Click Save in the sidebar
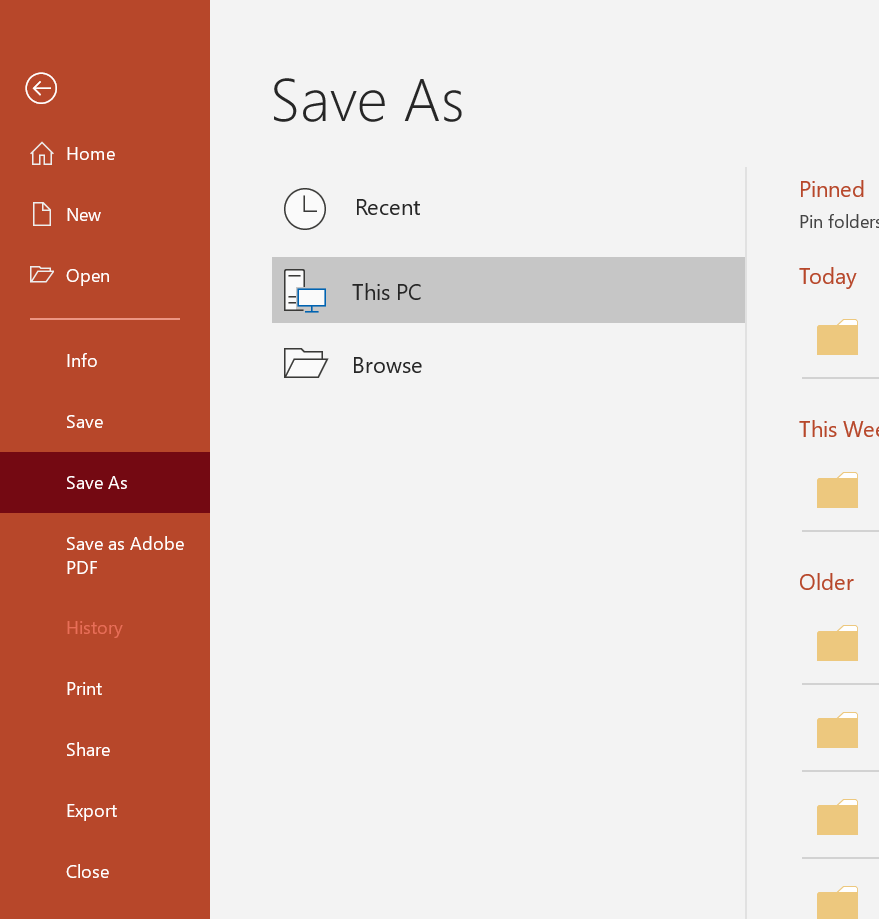879x919 pixels. (105, 421)
